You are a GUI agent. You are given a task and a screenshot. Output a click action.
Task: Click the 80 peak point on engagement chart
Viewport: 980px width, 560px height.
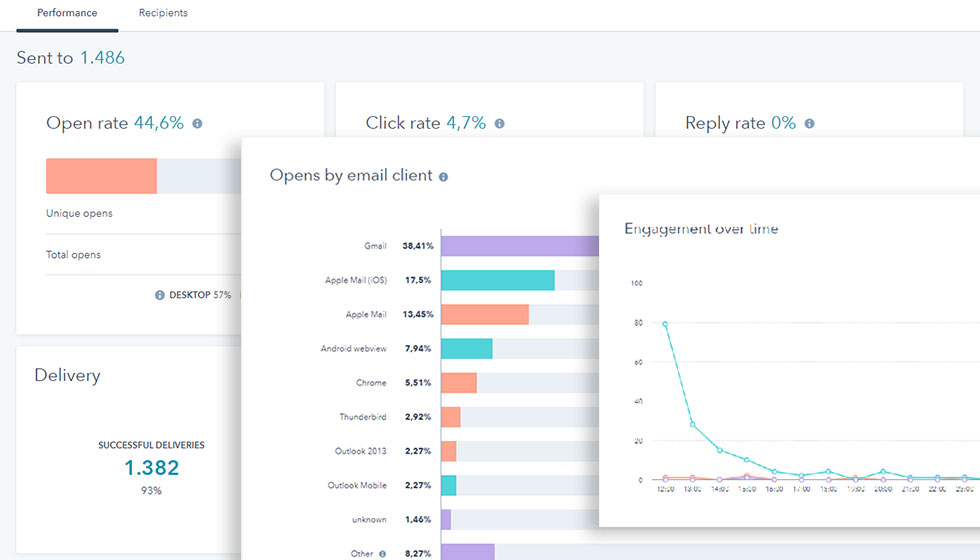pos(665,324)
